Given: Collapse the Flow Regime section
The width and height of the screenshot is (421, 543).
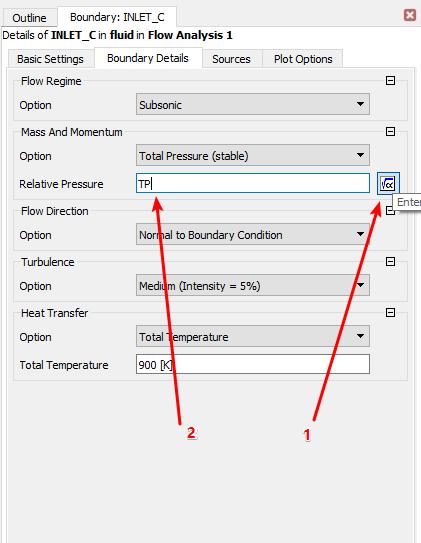Looking at the screenshot, I should [390, 81].
